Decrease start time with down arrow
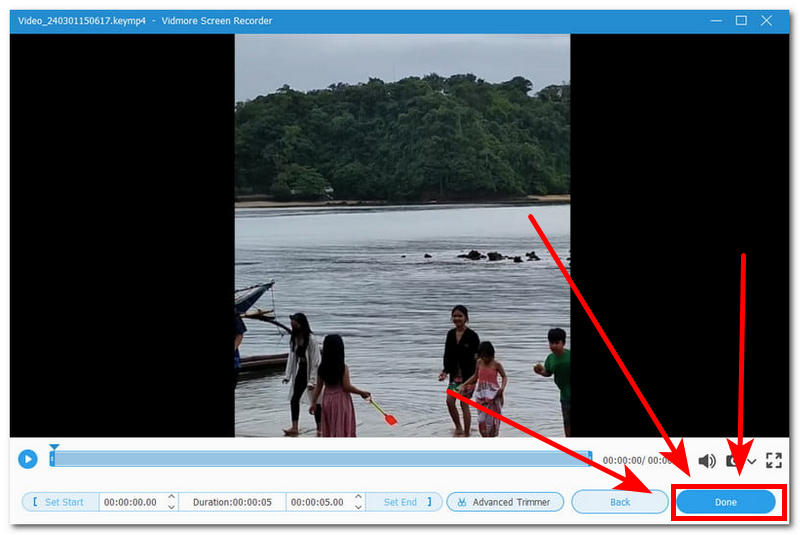The height and width of the screenshot is (535, 800). tap(171, 507)
